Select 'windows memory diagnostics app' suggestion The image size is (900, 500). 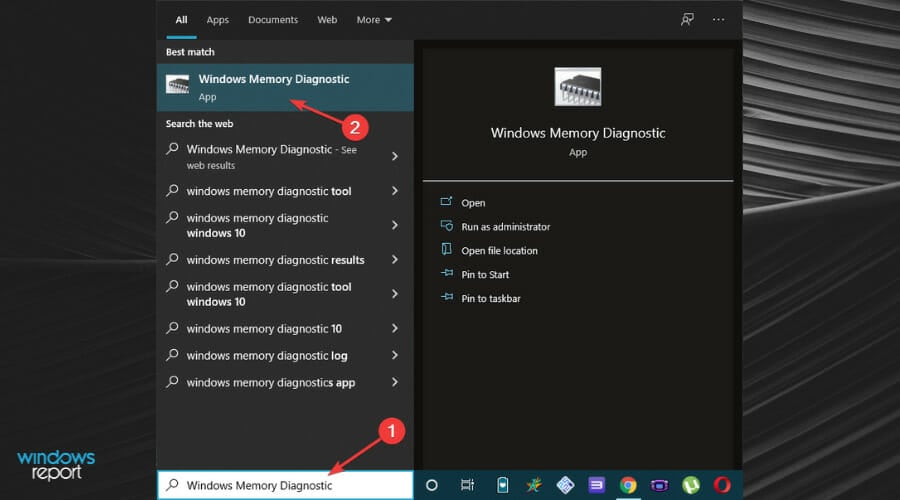tap(285, 382)
